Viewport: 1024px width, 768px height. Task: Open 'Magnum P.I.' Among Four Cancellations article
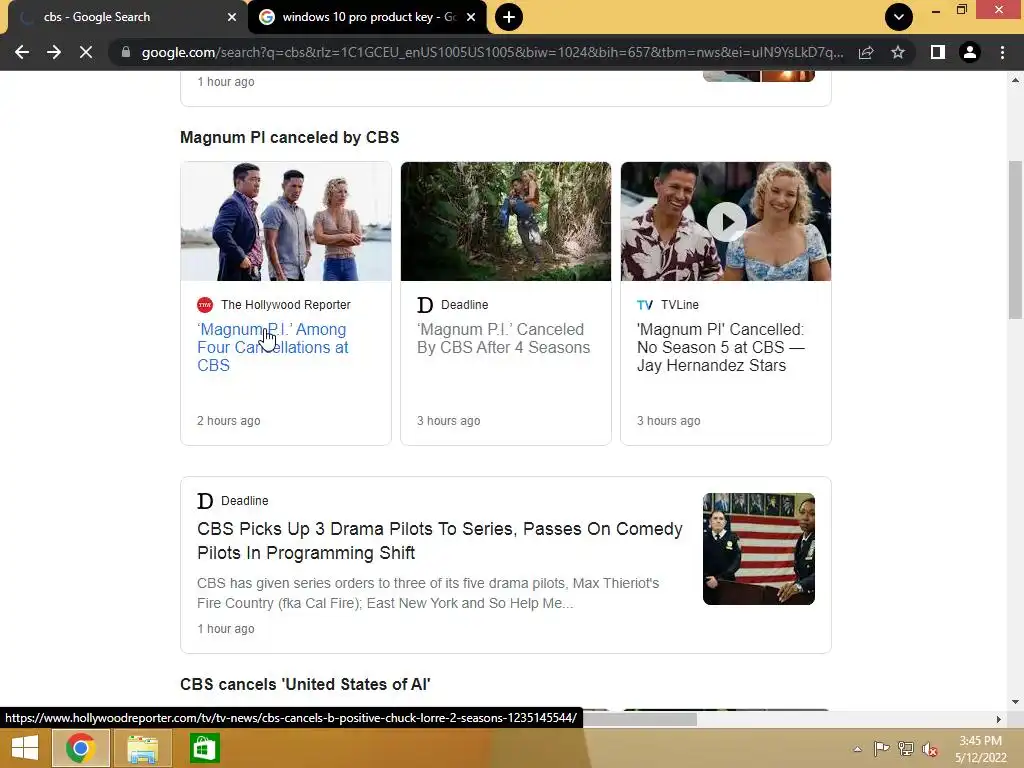tap(272, 347)
